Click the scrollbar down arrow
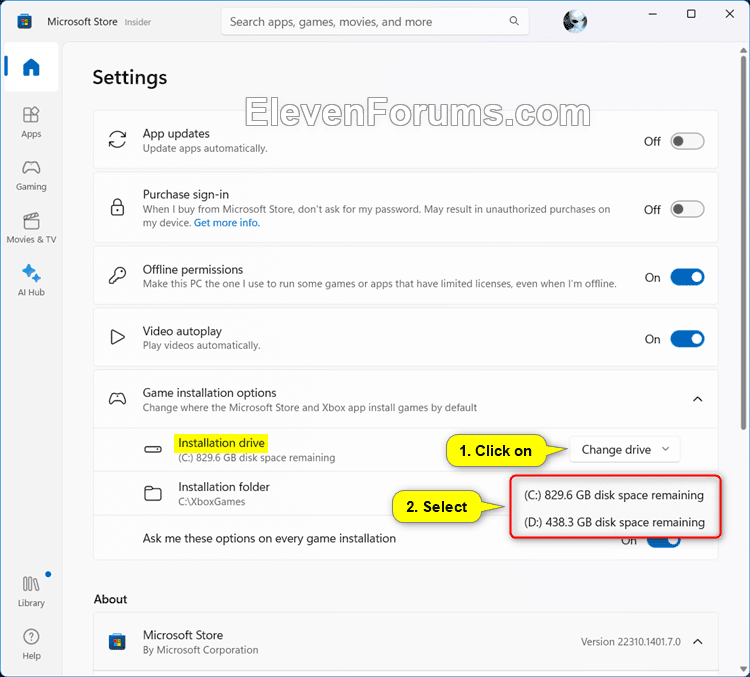This screenshot has height=677, width=750. (743, 669)
